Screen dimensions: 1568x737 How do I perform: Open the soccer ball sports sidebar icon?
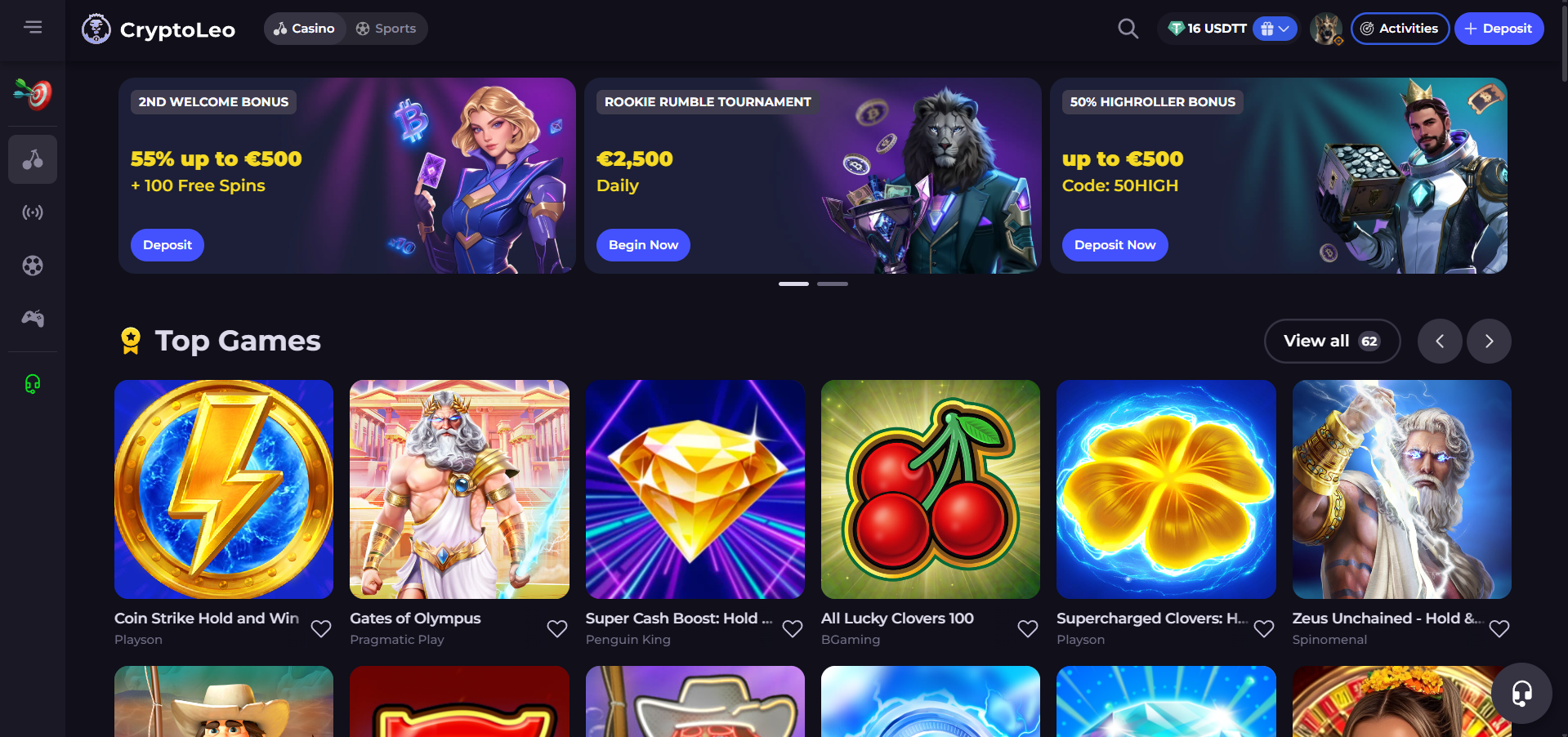point(33,266)
